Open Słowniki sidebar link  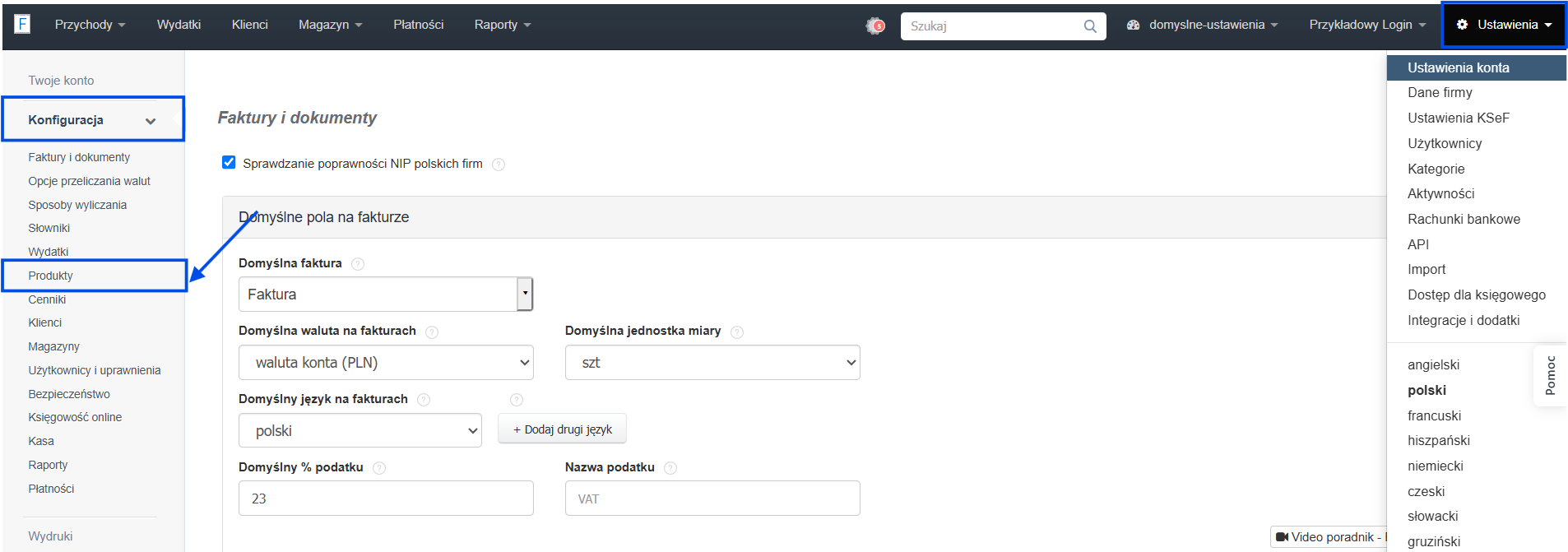[x=49, y=229]
